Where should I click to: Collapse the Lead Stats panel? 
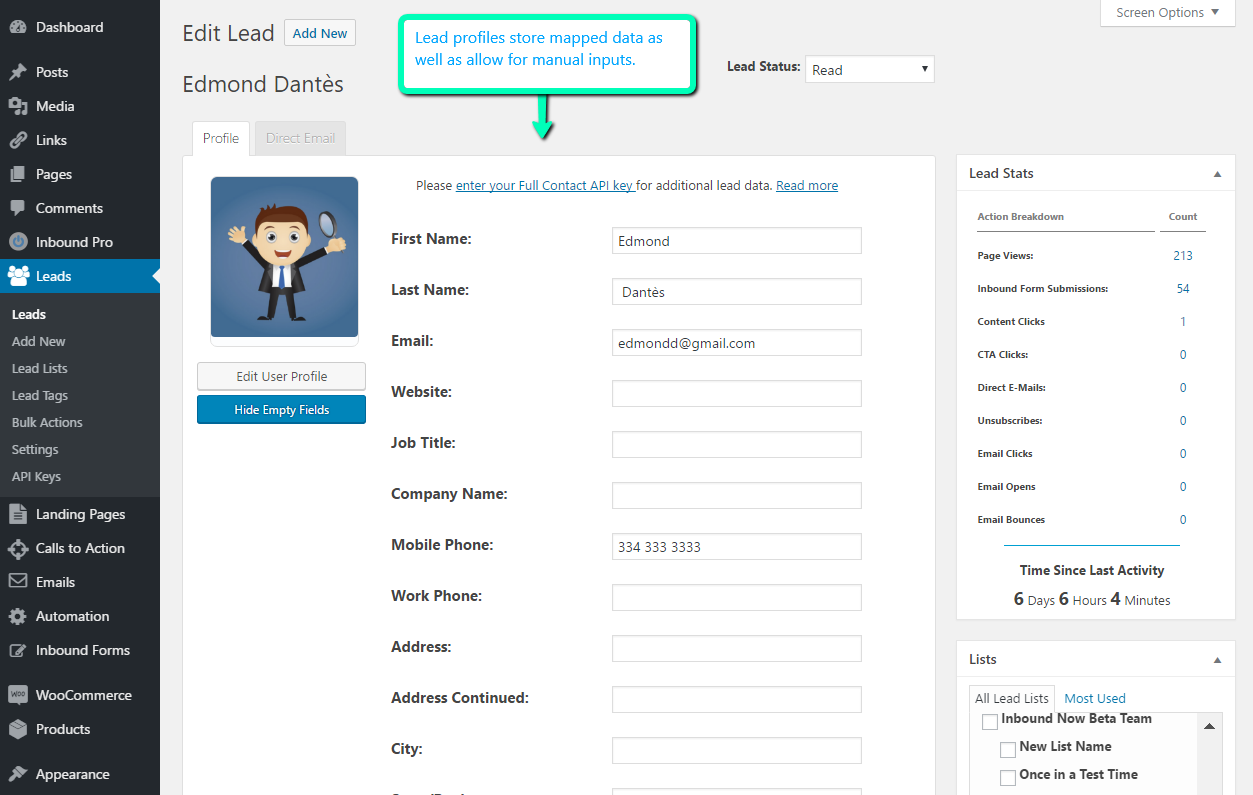[1217, 174]
